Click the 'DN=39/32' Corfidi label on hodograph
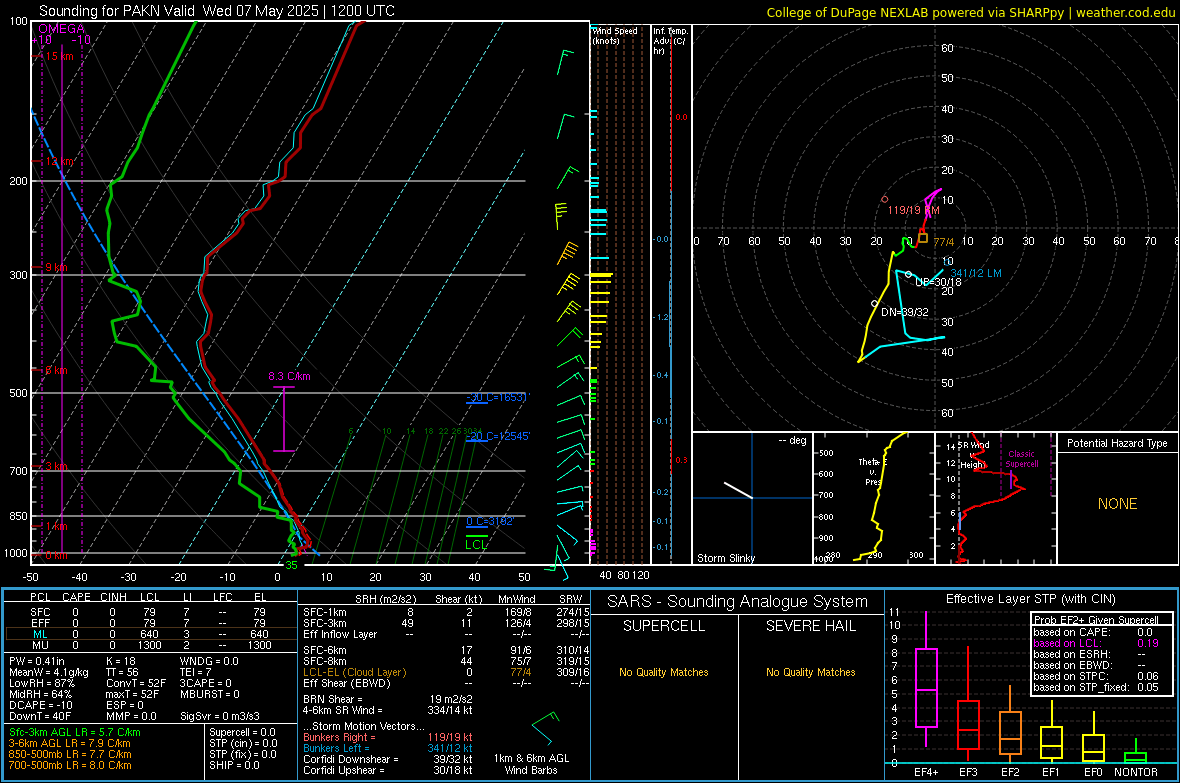 (905, 312)
